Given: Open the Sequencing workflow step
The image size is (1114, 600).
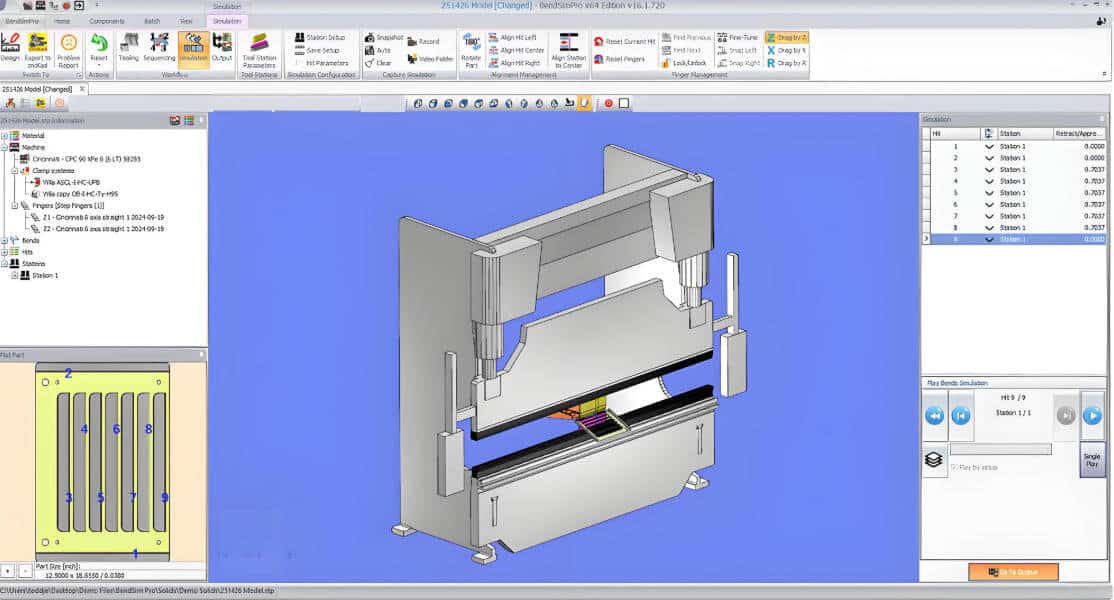Looking at the screenshot, I should [x=159, y=48].
